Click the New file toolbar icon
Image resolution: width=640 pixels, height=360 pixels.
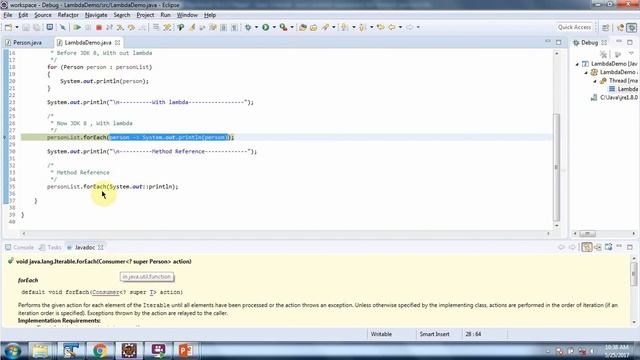9,27
